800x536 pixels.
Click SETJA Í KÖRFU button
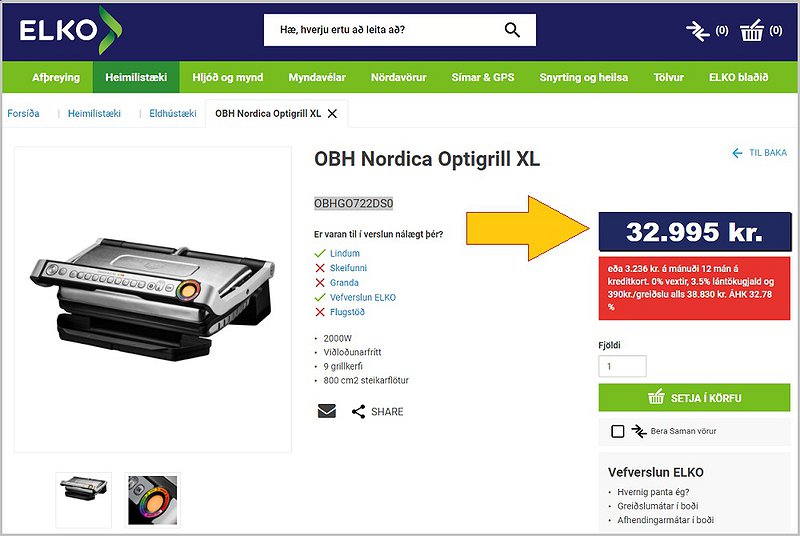click(694, 398)
